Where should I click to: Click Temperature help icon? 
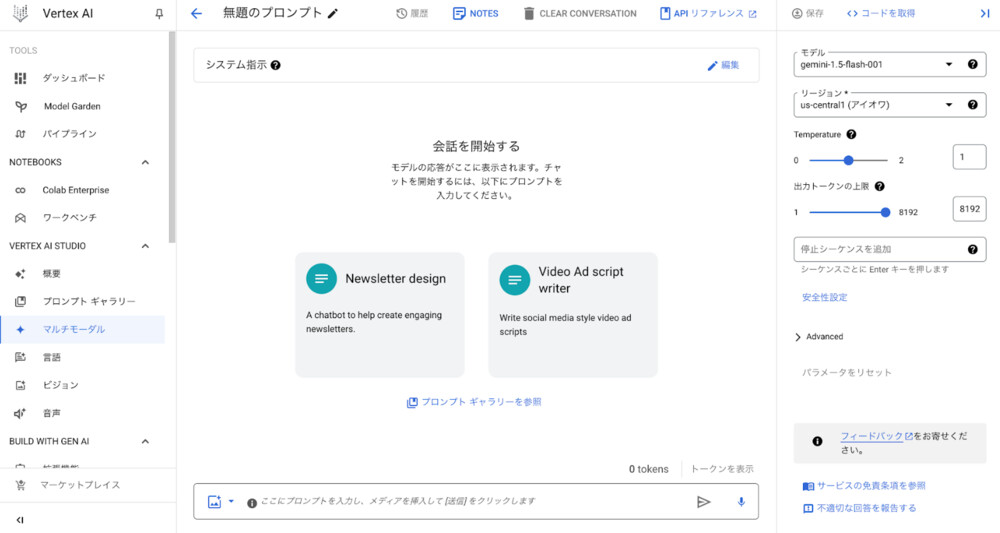[851, 135]
